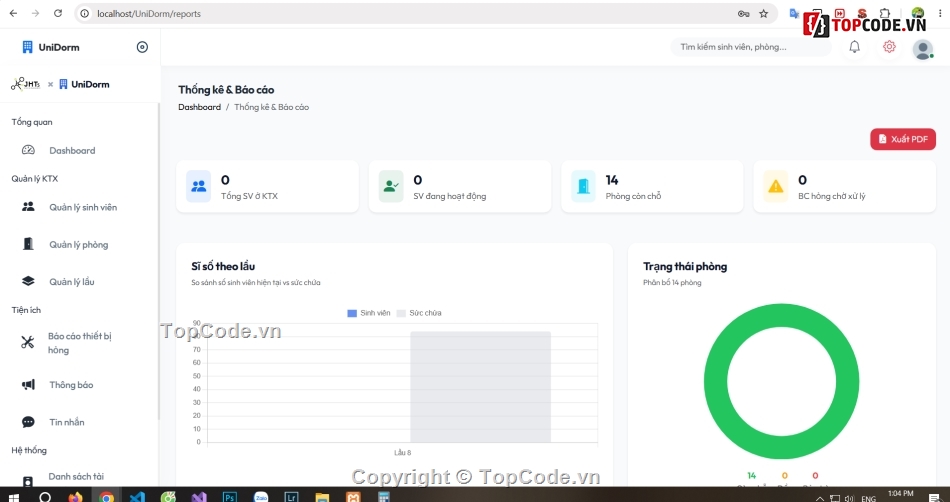Click the Quản lý lầu layers icon
The width and height of the screenshot is (950, 502).
point(28,282)
